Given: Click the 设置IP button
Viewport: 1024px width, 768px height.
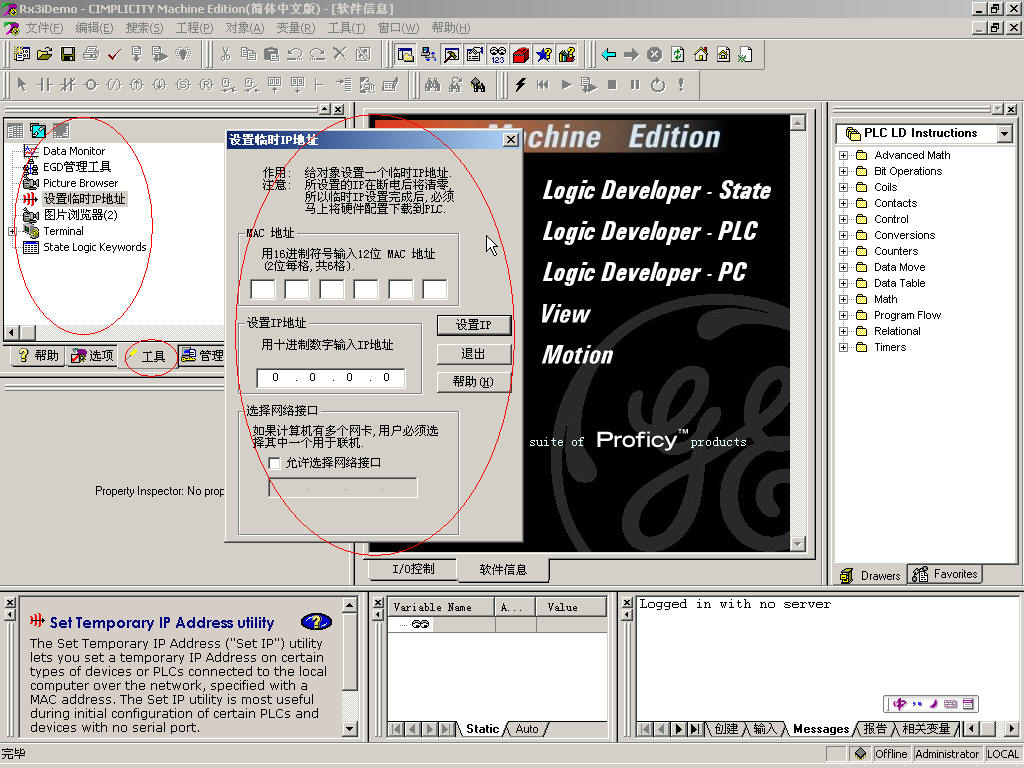Looking at the screenshot, I should point(473,325).
